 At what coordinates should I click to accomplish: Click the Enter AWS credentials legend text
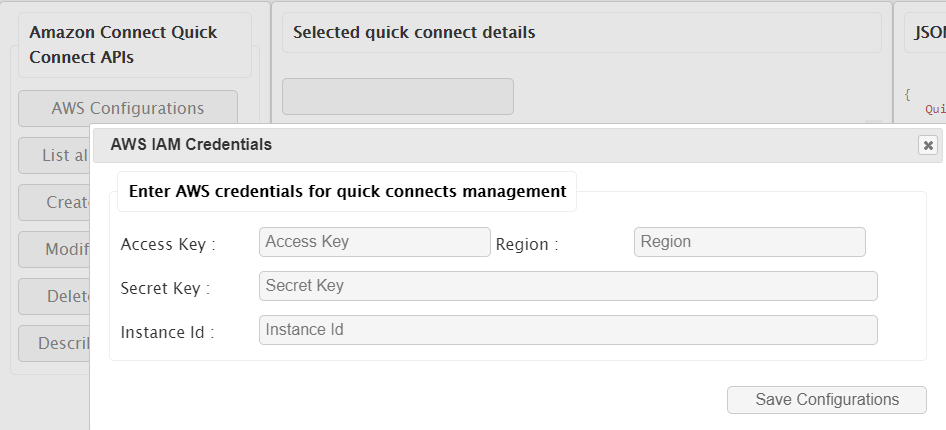(347, 190)
